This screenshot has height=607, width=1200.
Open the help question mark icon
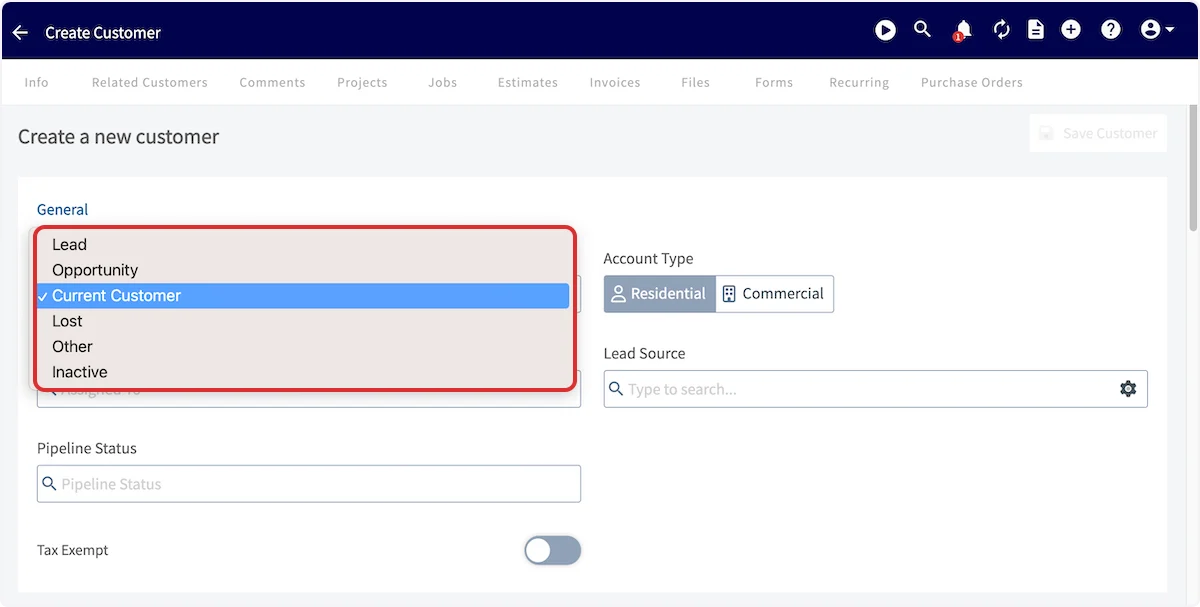click(1111, 30)
